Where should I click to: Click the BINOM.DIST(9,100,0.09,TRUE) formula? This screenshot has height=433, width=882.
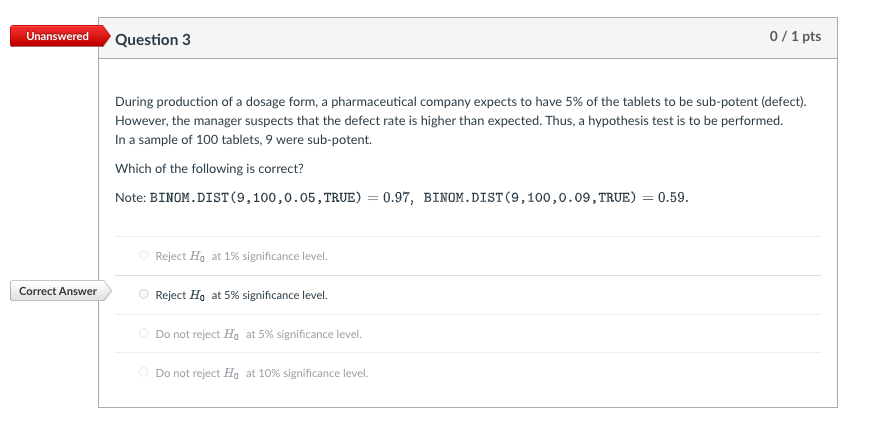point(529,197)
